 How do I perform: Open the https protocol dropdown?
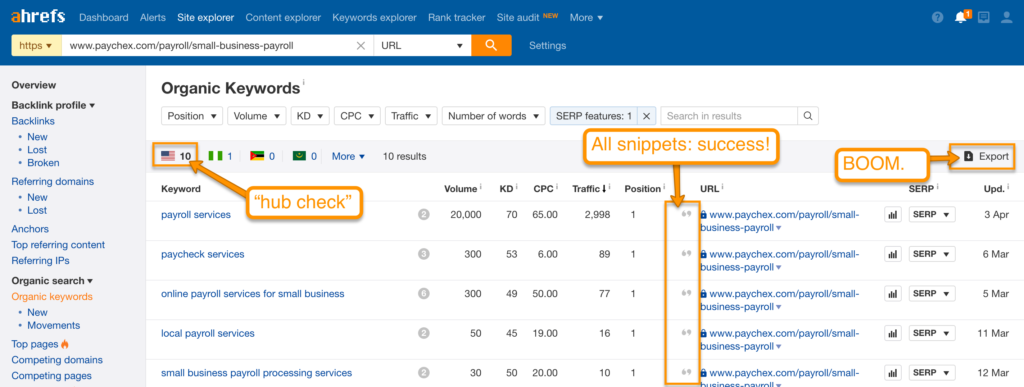pos(36,46)
